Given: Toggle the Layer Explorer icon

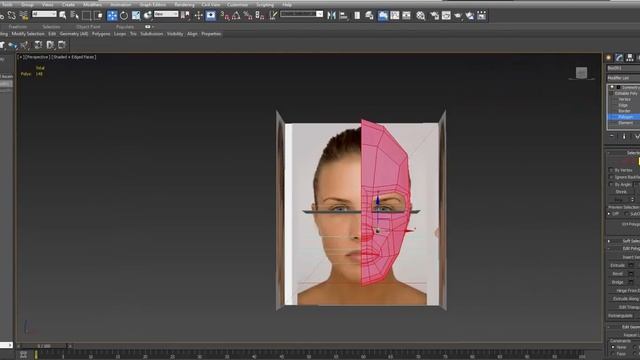Looking at the screenshot, I should pos(369,16).
